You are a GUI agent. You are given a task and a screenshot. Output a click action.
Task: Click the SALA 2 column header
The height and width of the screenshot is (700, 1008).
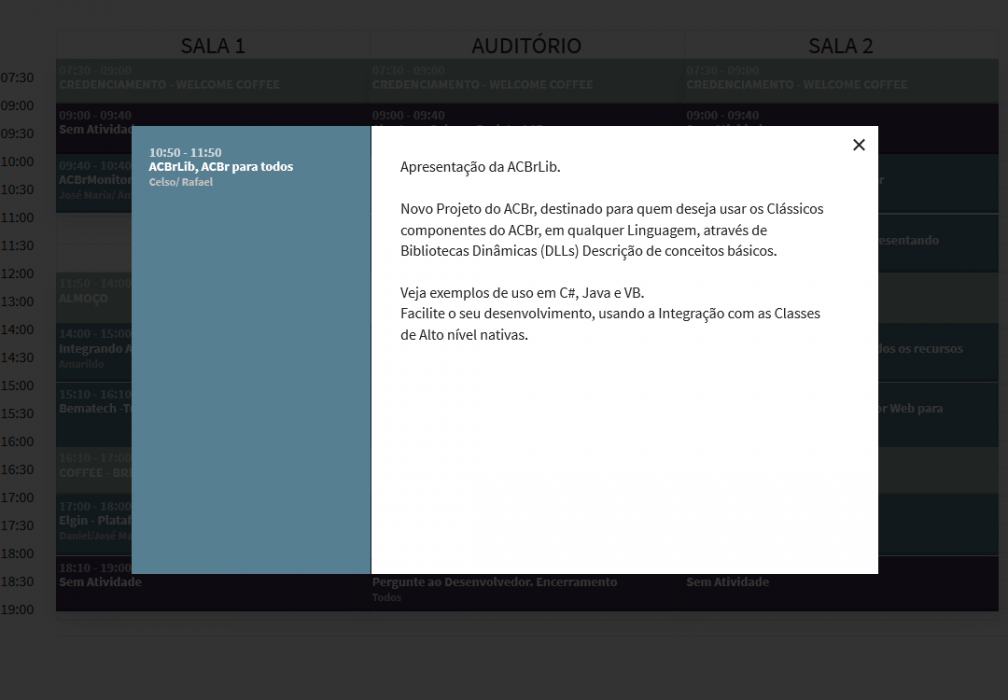coord(841,46)
